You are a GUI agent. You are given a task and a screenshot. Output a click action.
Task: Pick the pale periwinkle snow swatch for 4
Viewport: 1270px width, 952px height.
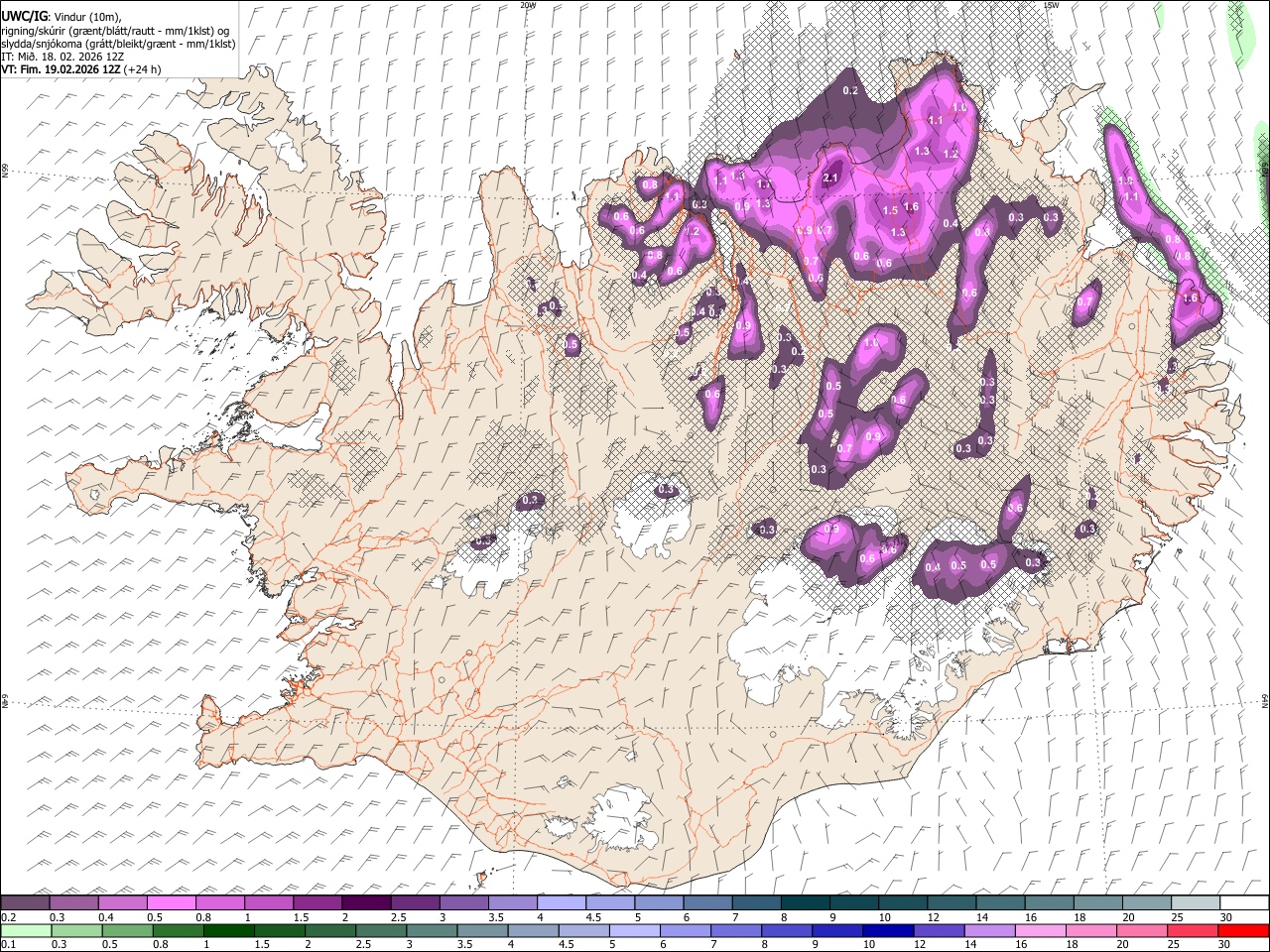click(562, 903)
